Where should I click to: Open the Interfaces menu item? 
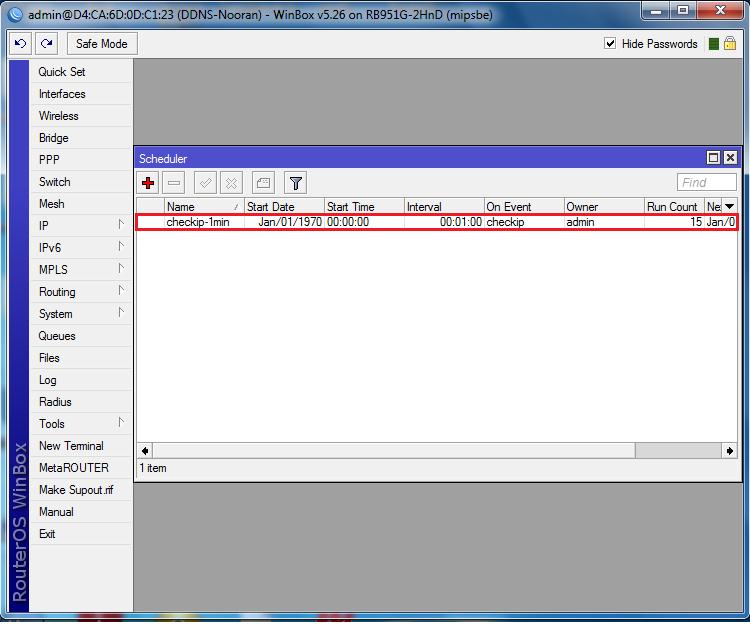[x=62, y=94]
